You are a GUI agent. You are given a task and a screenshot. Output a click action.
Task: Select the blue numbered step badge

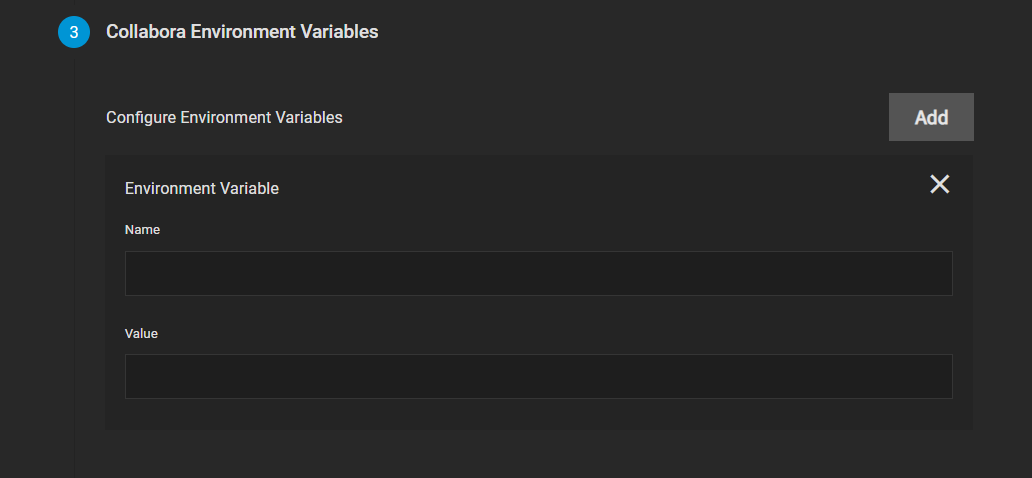coord(74,32)
